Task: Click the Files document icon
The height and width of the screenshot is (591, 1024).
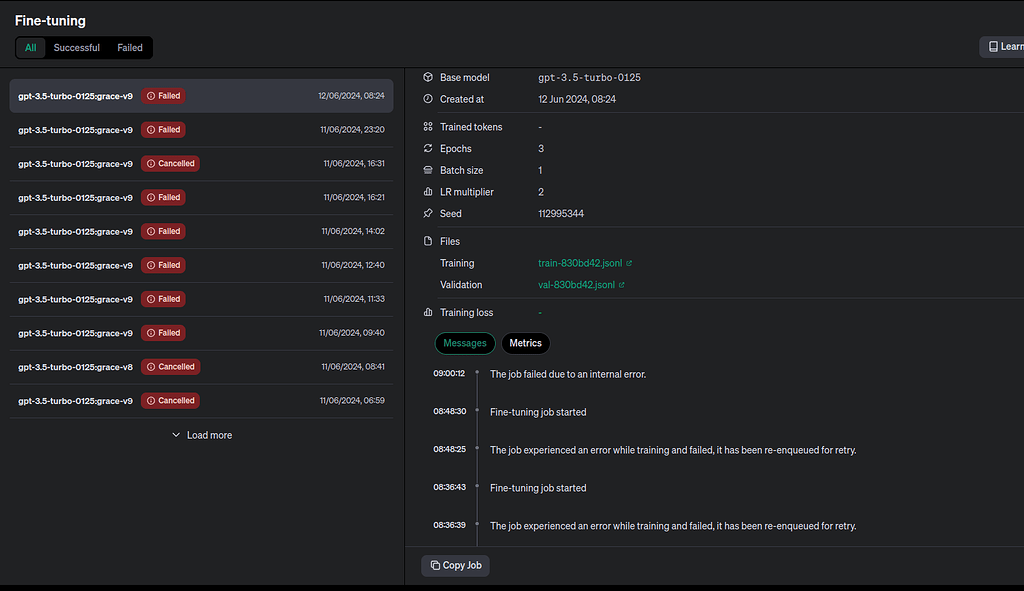Action: pyautogui.click(x=429, y=241)
